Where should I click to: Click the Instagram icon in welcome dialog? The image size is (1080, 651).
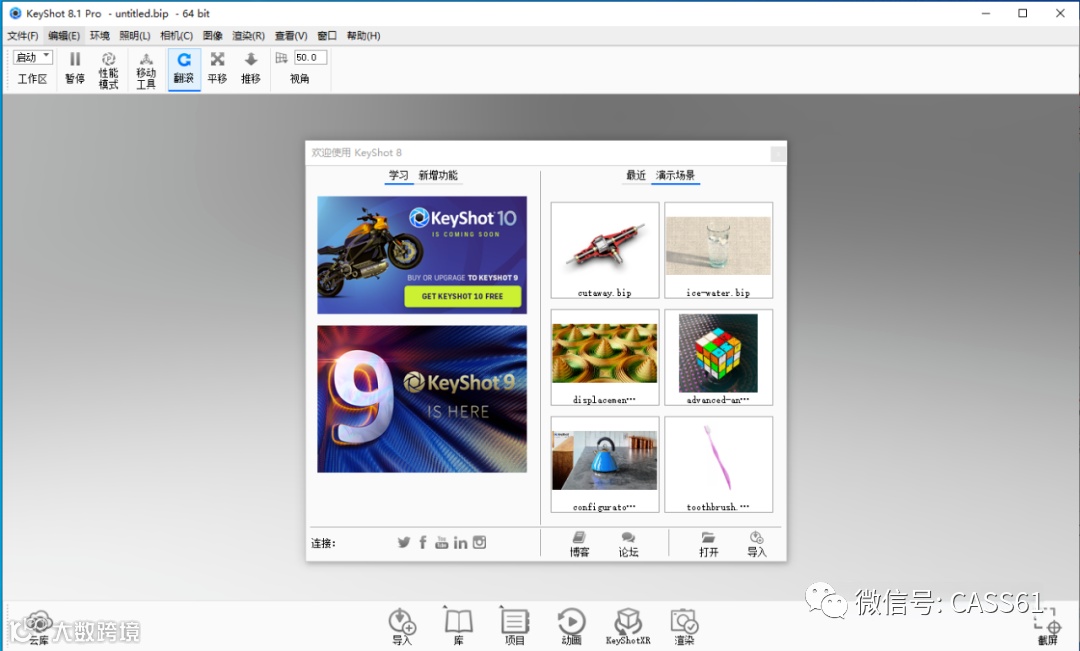(479, 542)
